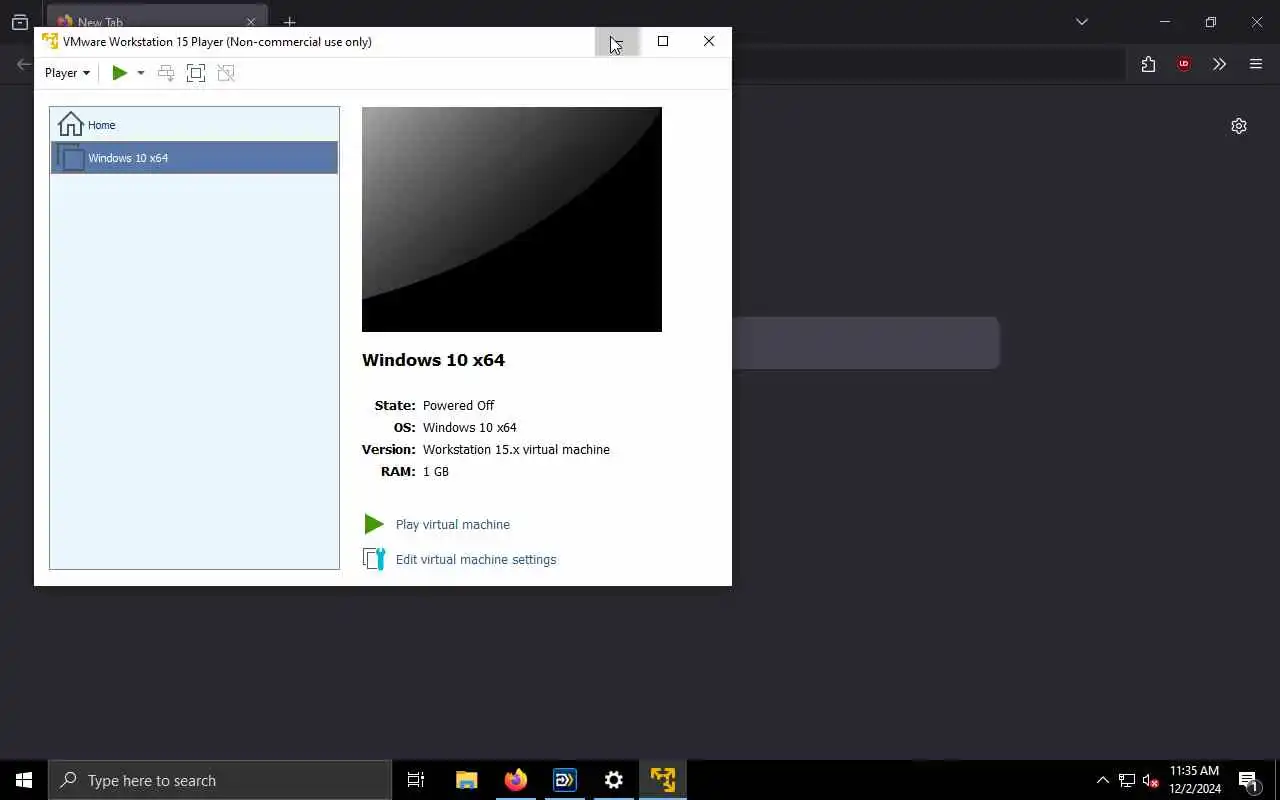The width and height of the screenshot is (1280, 800).
Task: Show more Firefox toolbar tools chevron
Action: pos(1219,64)
